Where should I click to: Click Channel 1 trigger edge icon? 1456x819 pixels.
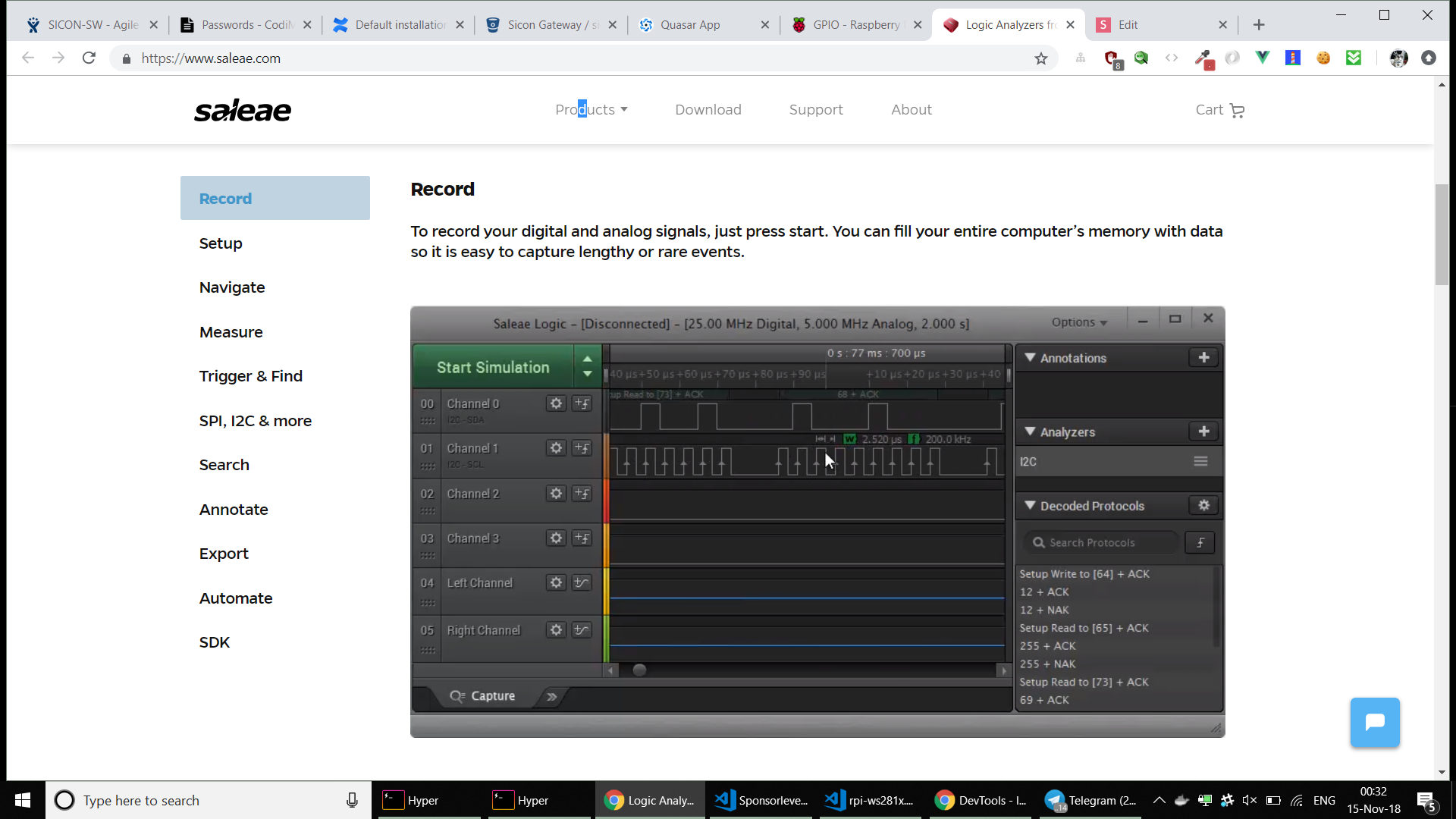click(582, 448)
